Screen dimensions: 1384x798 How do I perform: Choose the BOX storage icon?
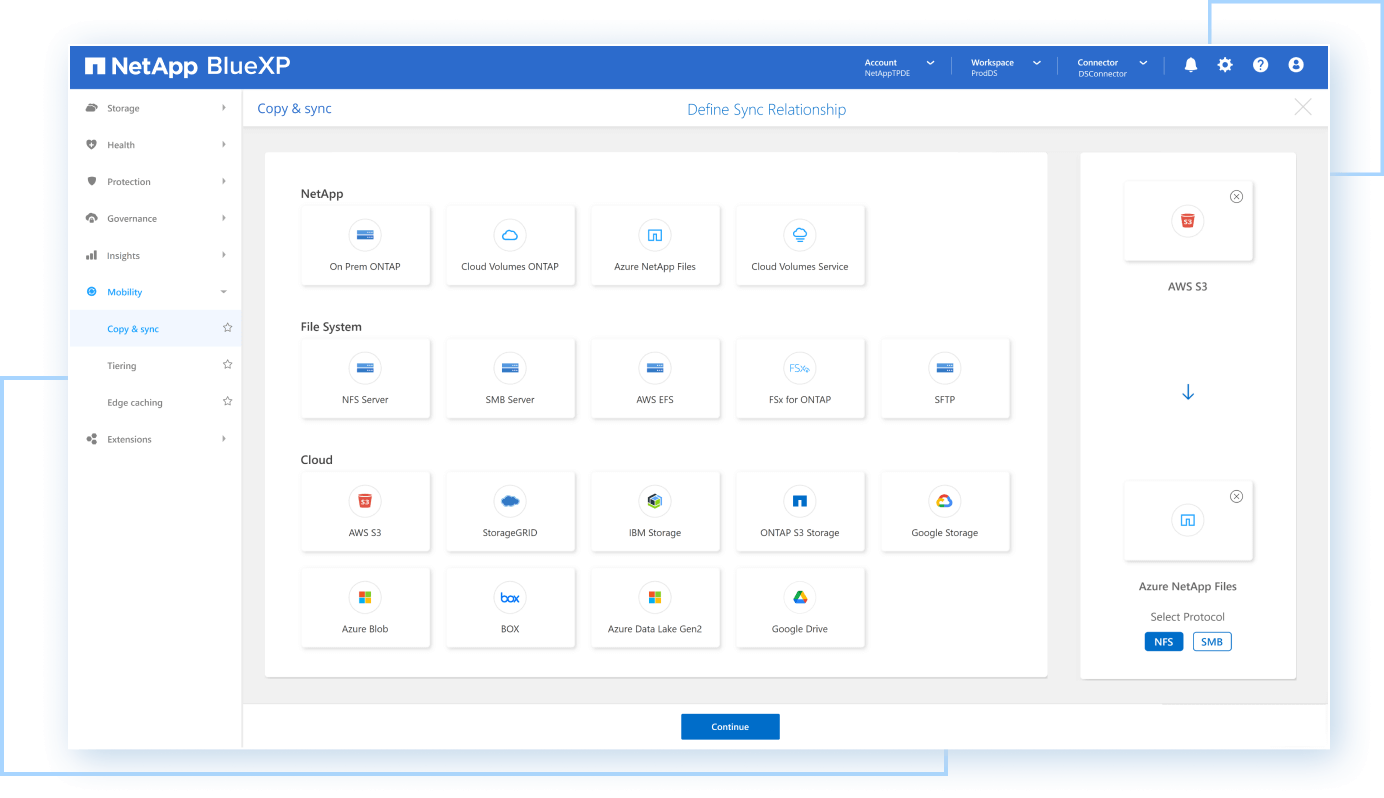click(x=510, y=597)
